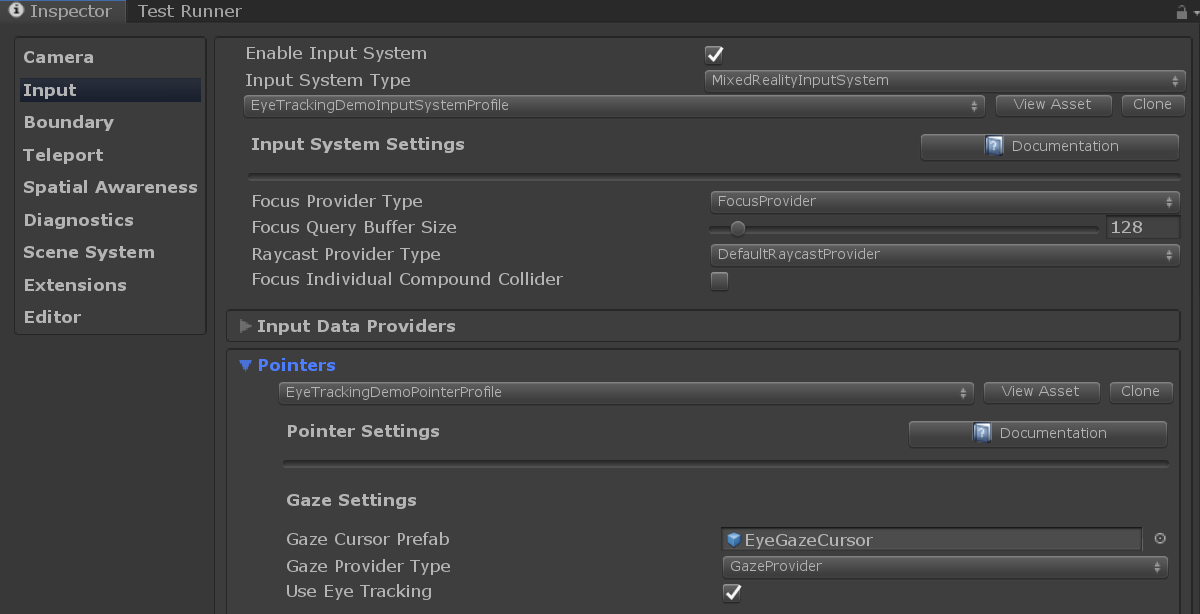Open the Gaze Provider Type dropdown
Screen dimensions: 1200x614
944,566
